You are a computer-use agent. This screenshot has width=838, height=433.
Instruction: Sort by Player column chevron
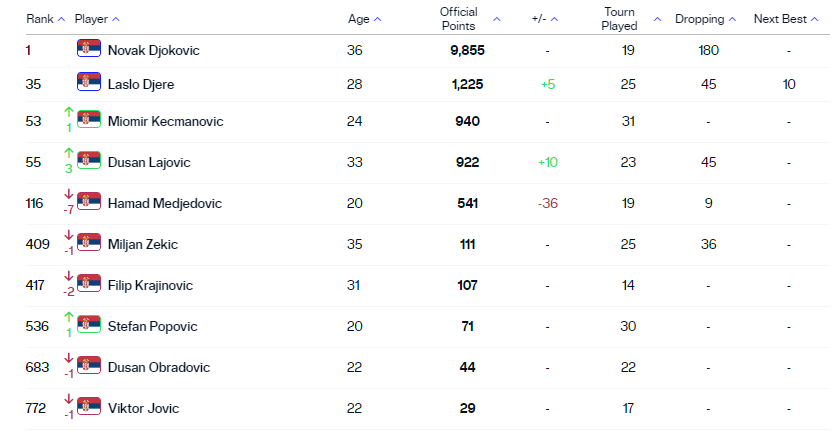tap(116, 19)
